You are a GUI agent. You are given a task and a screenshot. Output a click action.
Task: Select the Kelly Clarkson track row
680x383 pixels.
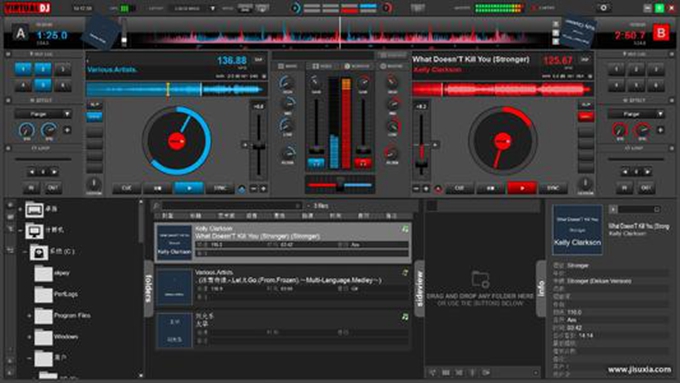[x=283, y=242]
